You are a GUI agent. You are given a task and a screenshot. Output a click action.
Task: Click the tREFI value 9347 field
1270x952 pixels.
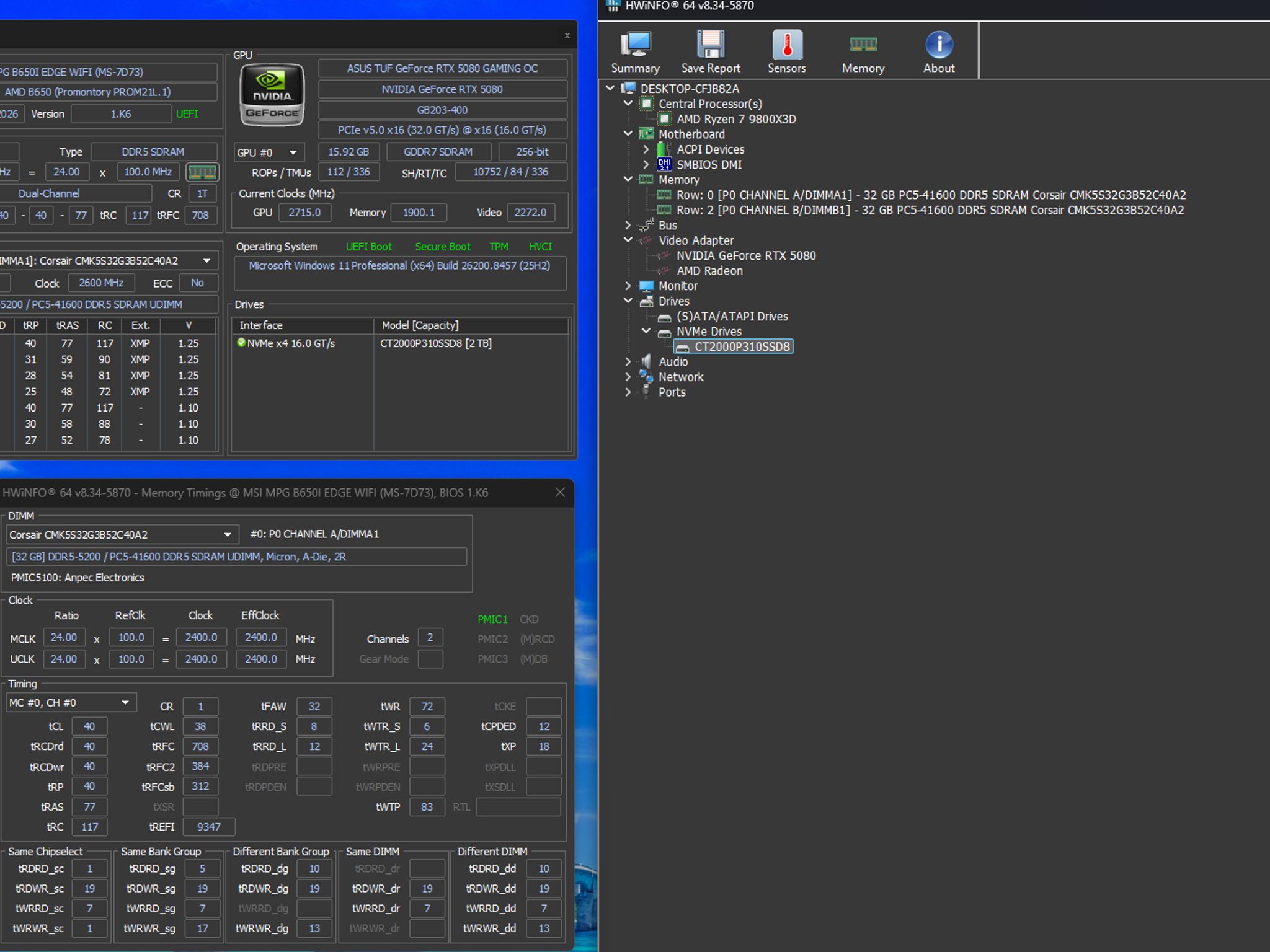[209, 827]
